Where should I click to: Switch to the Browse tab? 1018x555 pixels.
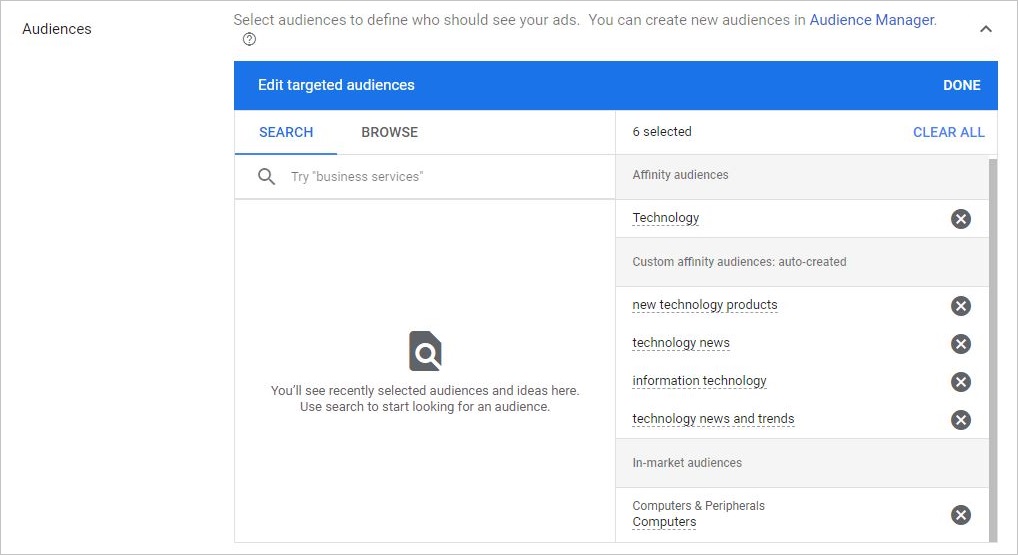389,132
